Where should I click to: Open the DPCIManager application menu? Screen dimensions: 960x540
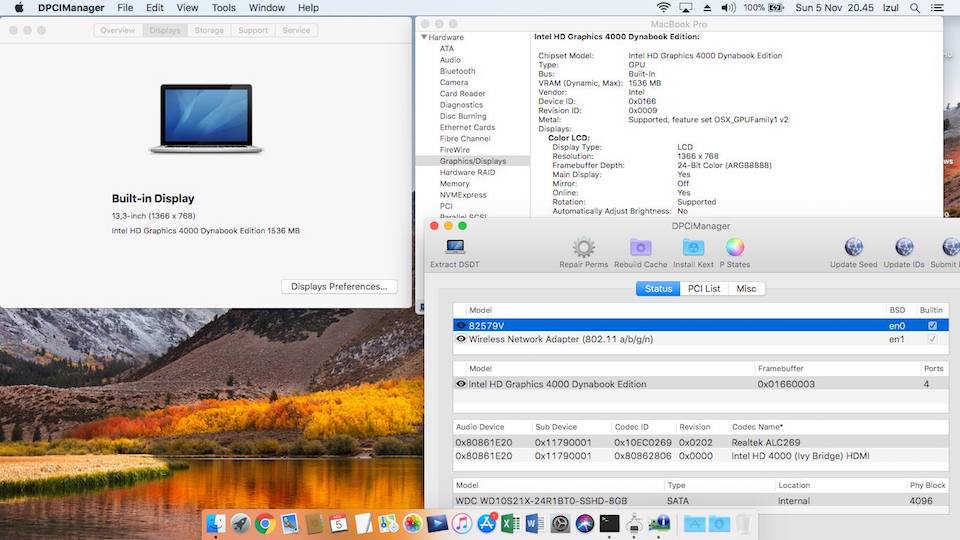click(71, 8)
